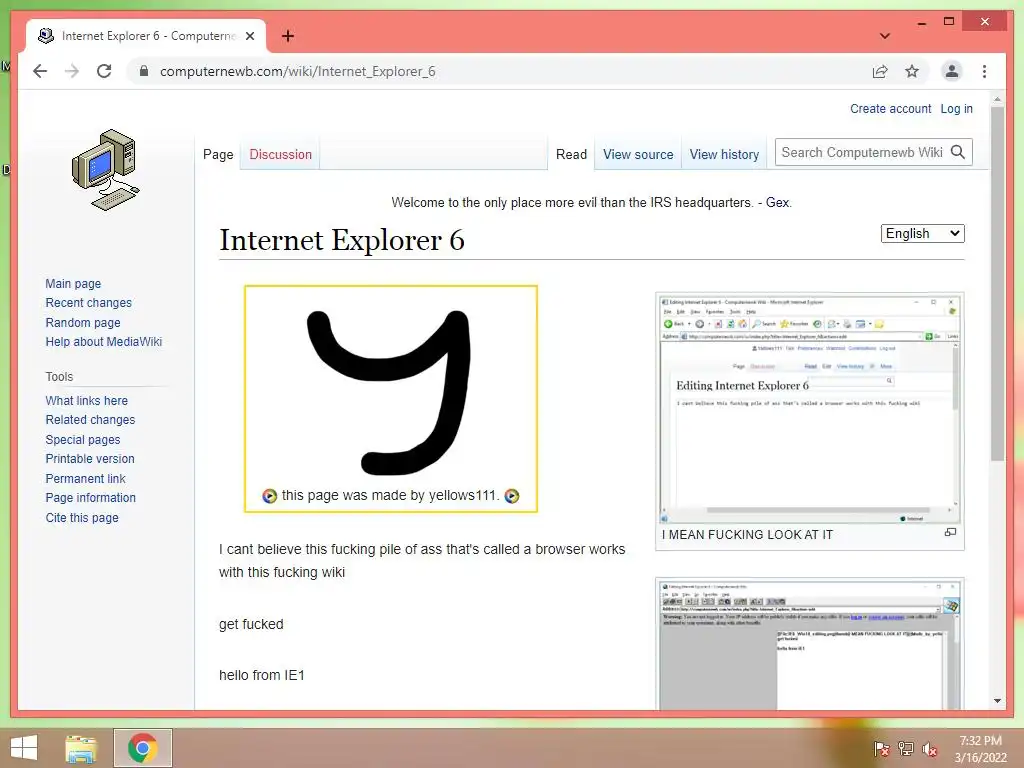Open a new tab with the plus button
Image resolution: width=1024 pixels, height=768 pixels.
click(x=287, y=36)
